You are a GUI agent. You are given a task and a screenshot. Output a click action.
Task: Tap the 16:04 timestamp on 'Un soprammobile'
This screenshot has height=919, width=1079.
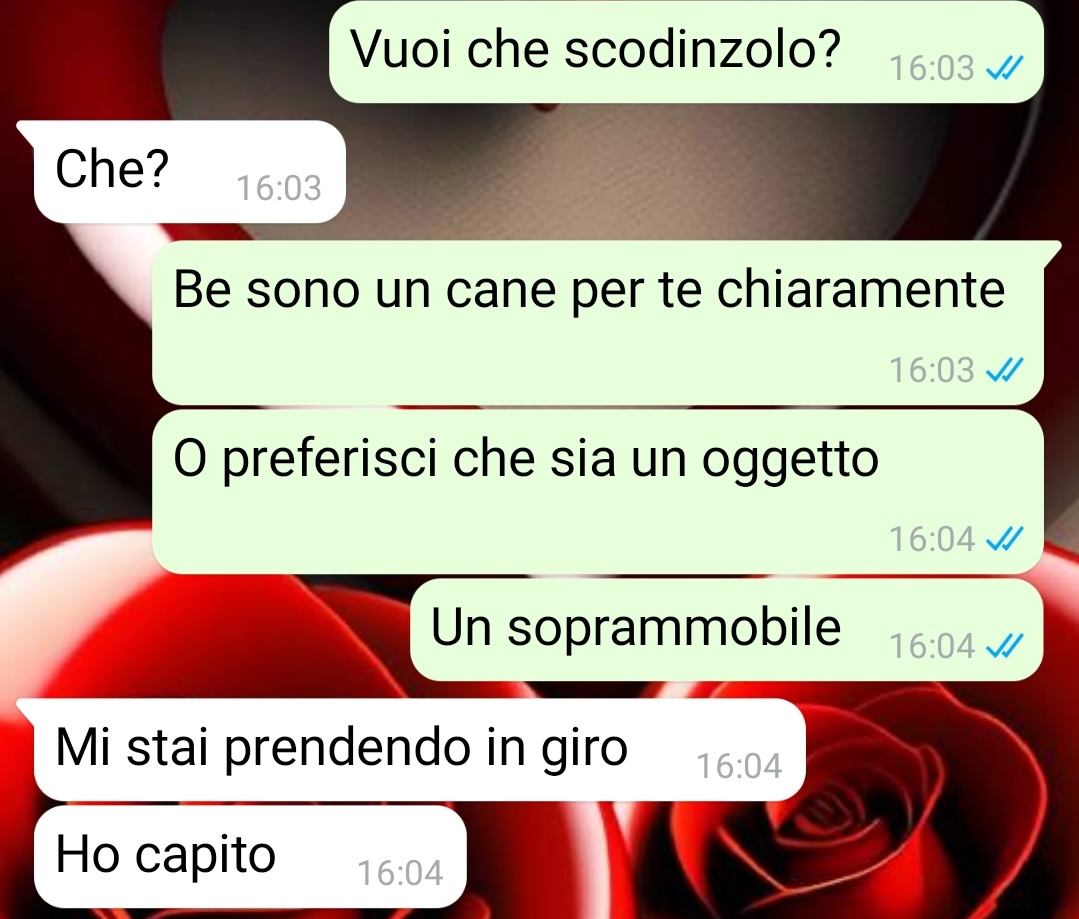point(932,646)
